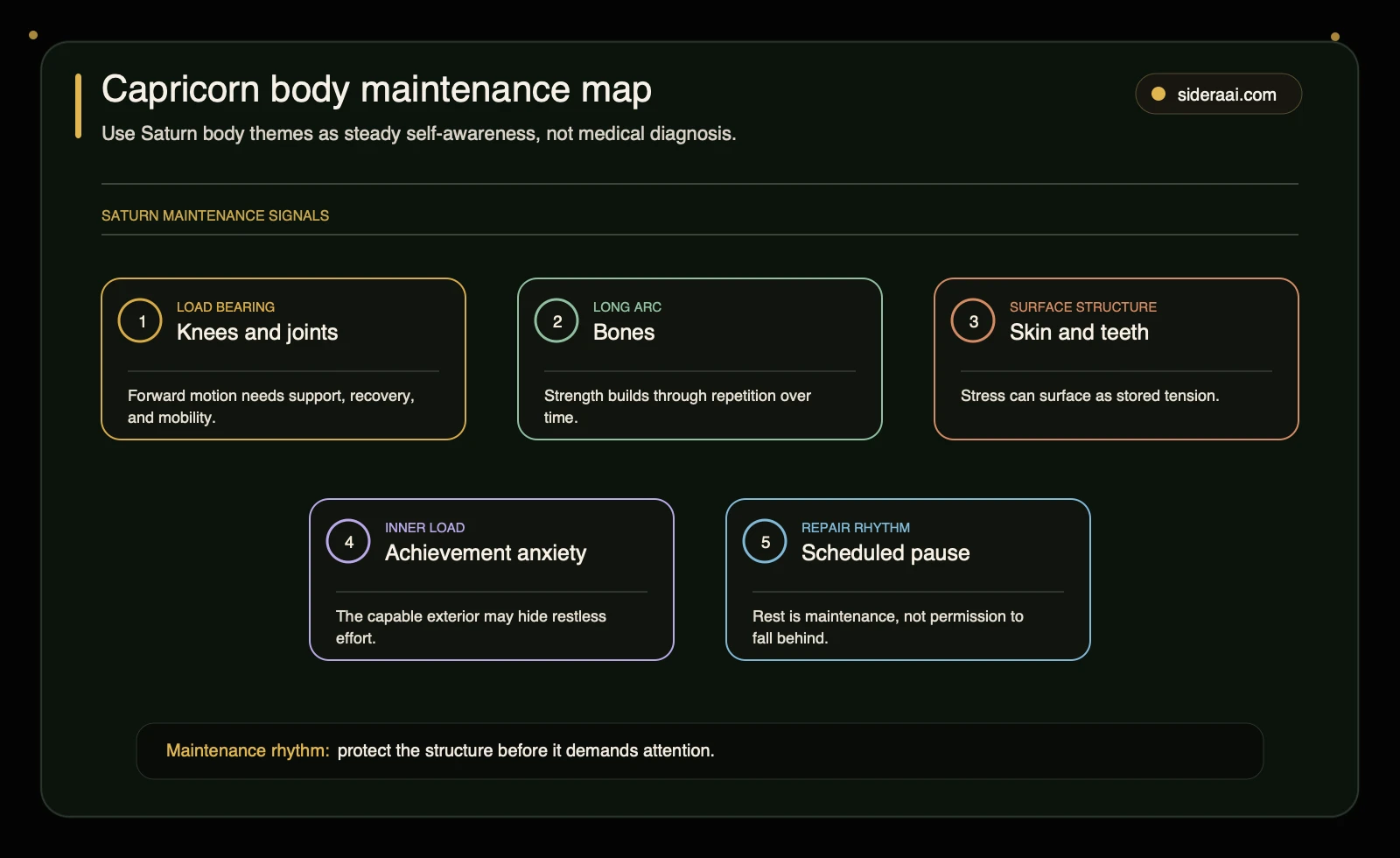Click the 'INNER LOAD' label

click(x=424, y=527)
